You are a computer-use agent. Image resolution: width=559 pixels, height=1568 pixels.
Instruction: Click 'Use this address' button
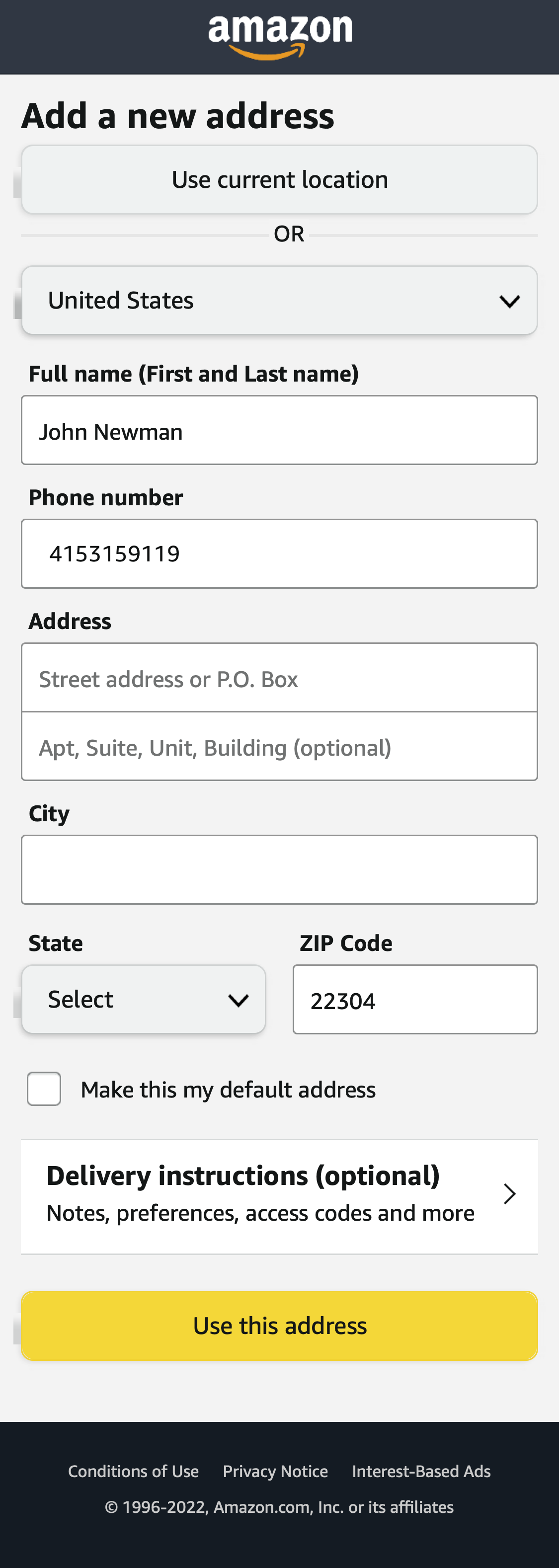point(279,1325)
